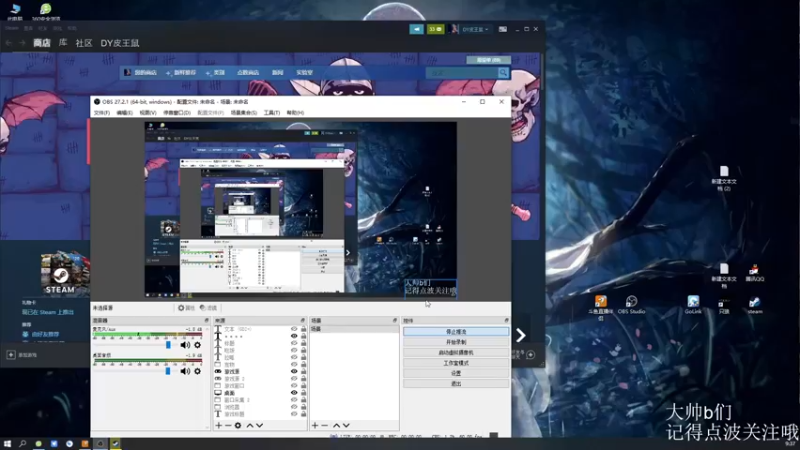Switch Steam to Big Picture mode icon

(x=503, y=29)
